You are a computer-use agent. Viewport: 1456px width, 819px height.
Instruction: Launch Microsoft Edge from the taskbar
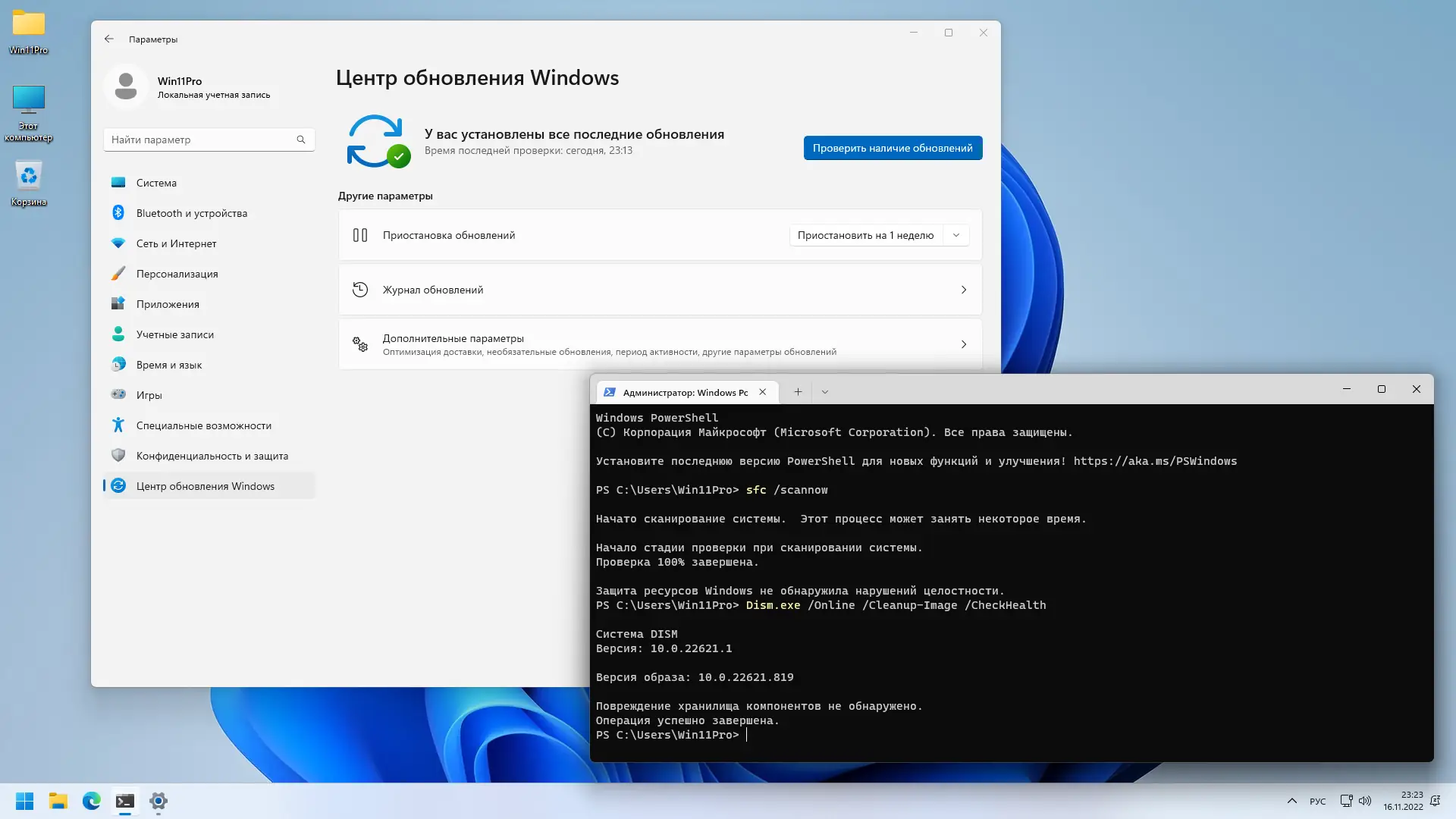(x=92, y=801)
